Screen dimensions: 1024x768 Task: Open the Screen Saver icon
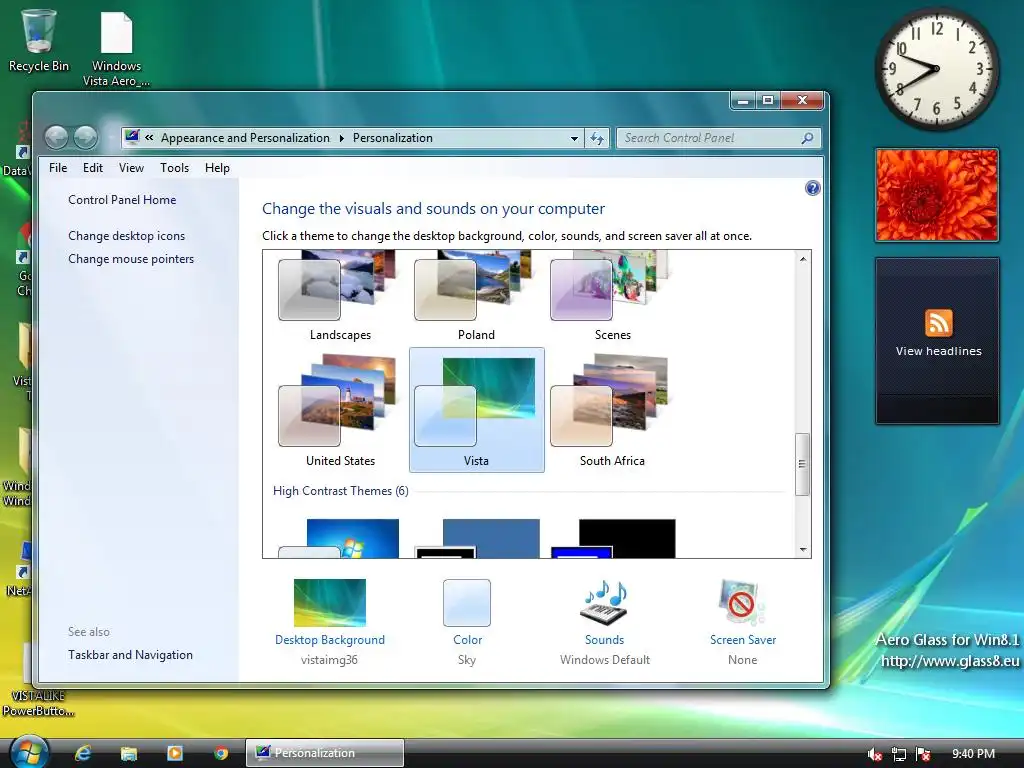coord(743,602)
